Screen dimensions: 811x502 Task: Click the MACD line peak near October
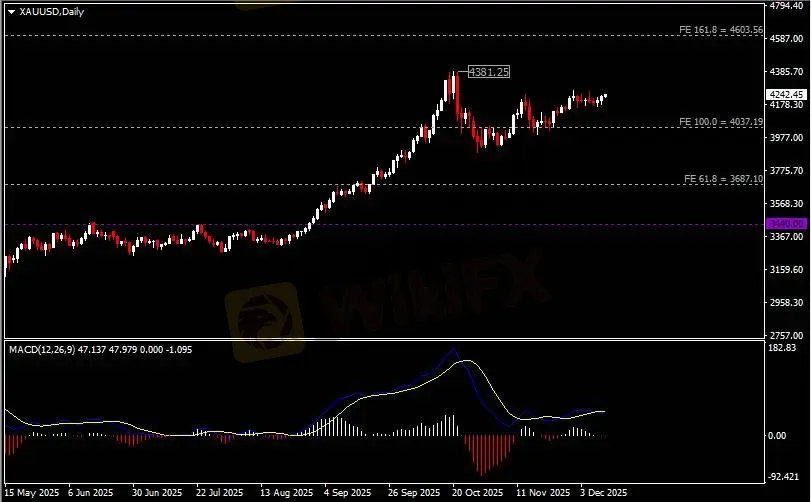(455, 351)
